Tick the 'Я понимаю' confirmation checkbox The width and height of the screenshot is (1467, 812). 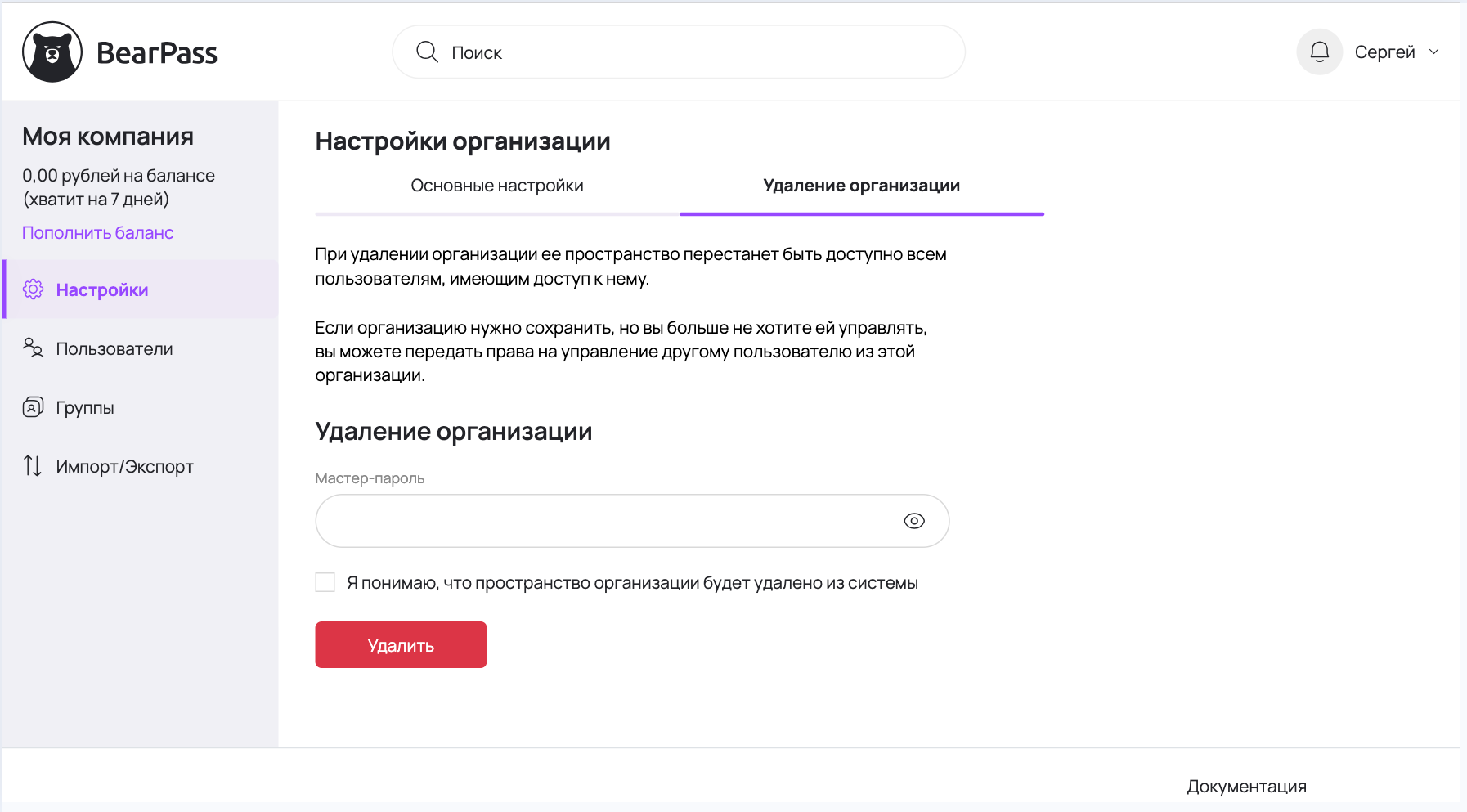click(x=325, y=582)
